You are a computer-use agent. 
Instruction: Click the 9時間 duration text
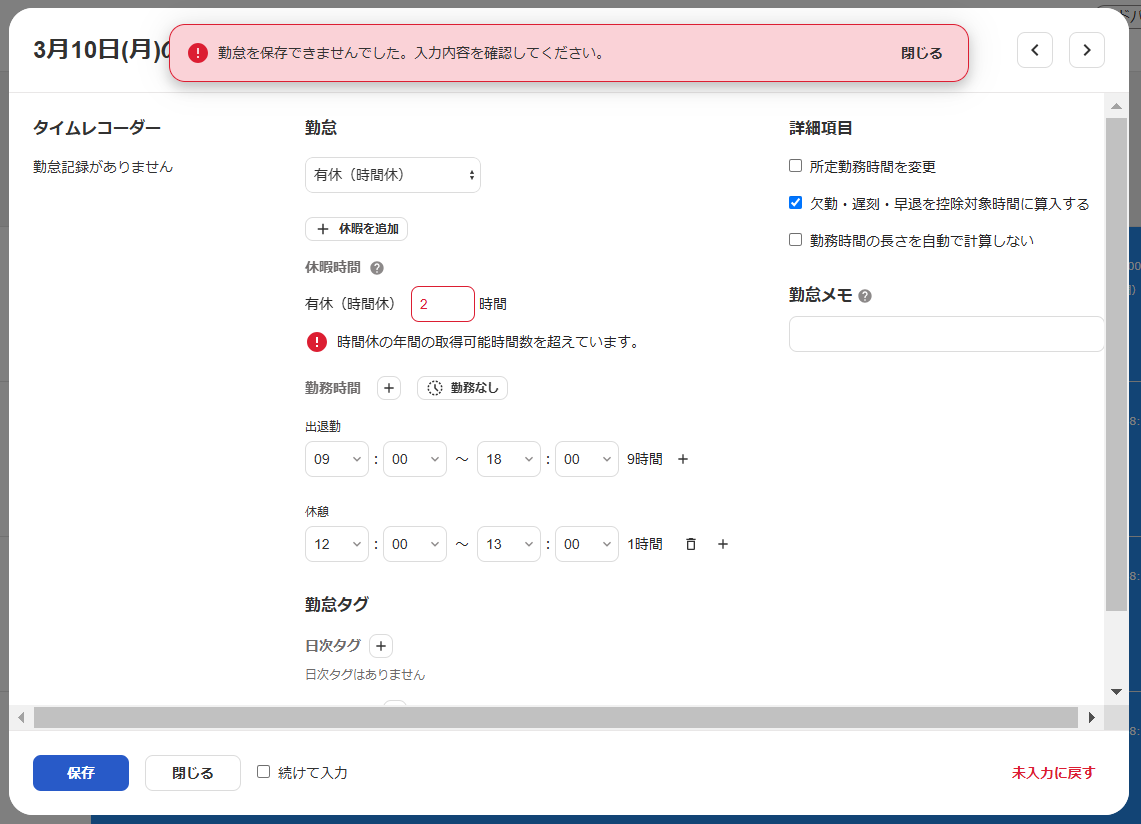[645, 459]
